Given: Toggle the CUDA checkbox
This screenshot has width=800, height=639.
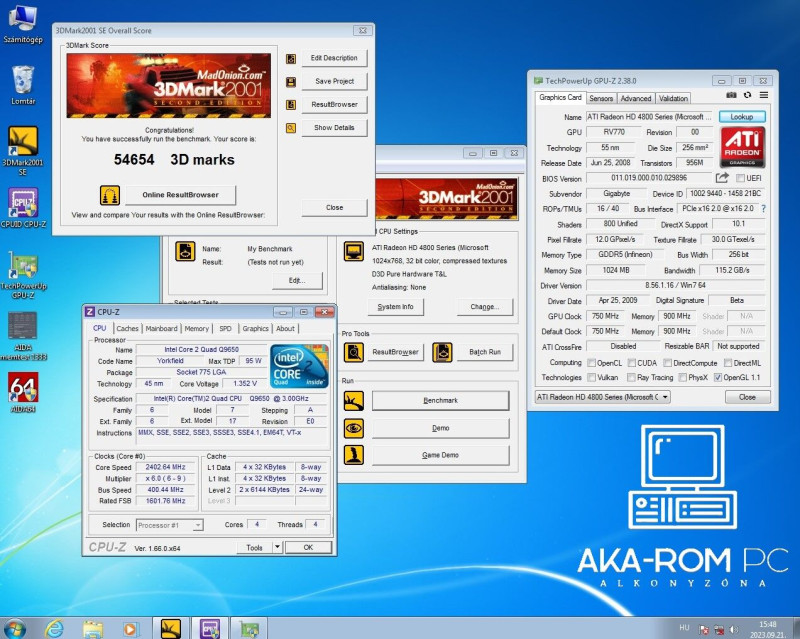Looking at the screenshot, I should coord(632,363).
